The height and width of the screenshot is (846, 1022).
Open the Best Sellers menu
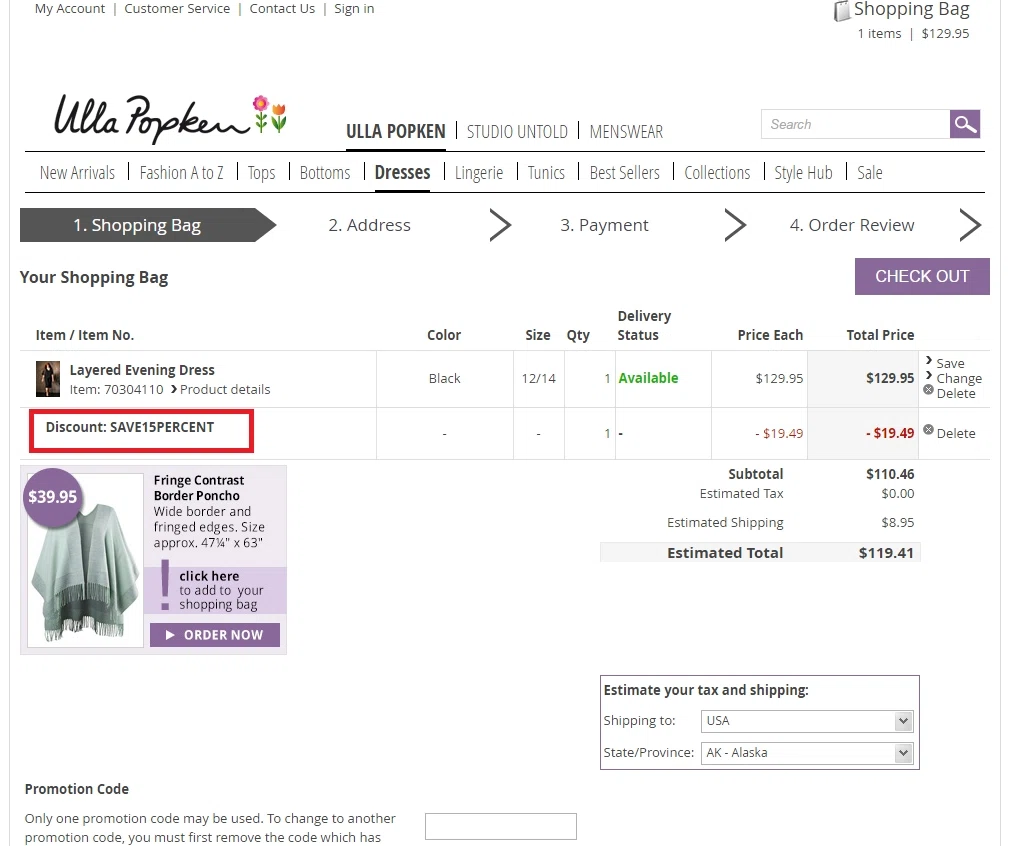pyautogui.click(x=624, y=173)
